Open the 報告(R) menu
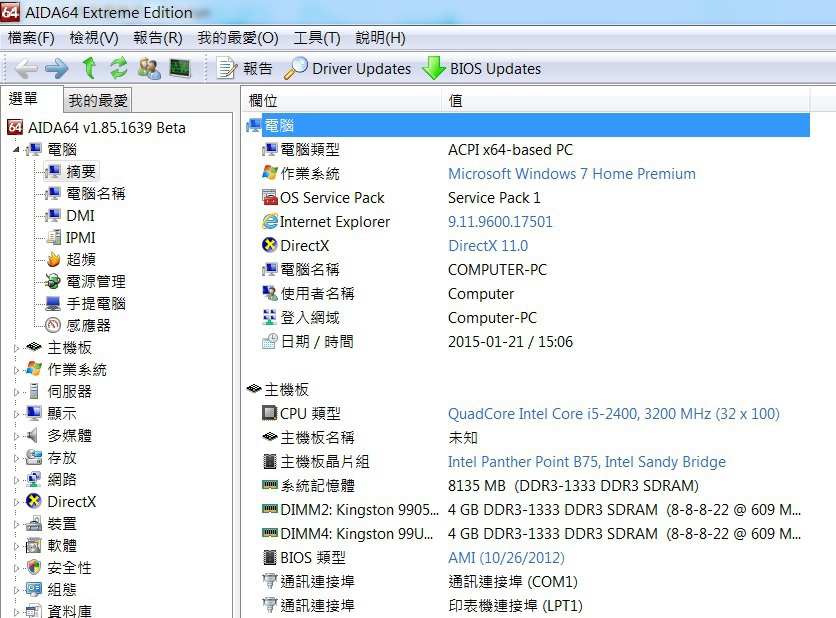 click(x=158, y=38)
